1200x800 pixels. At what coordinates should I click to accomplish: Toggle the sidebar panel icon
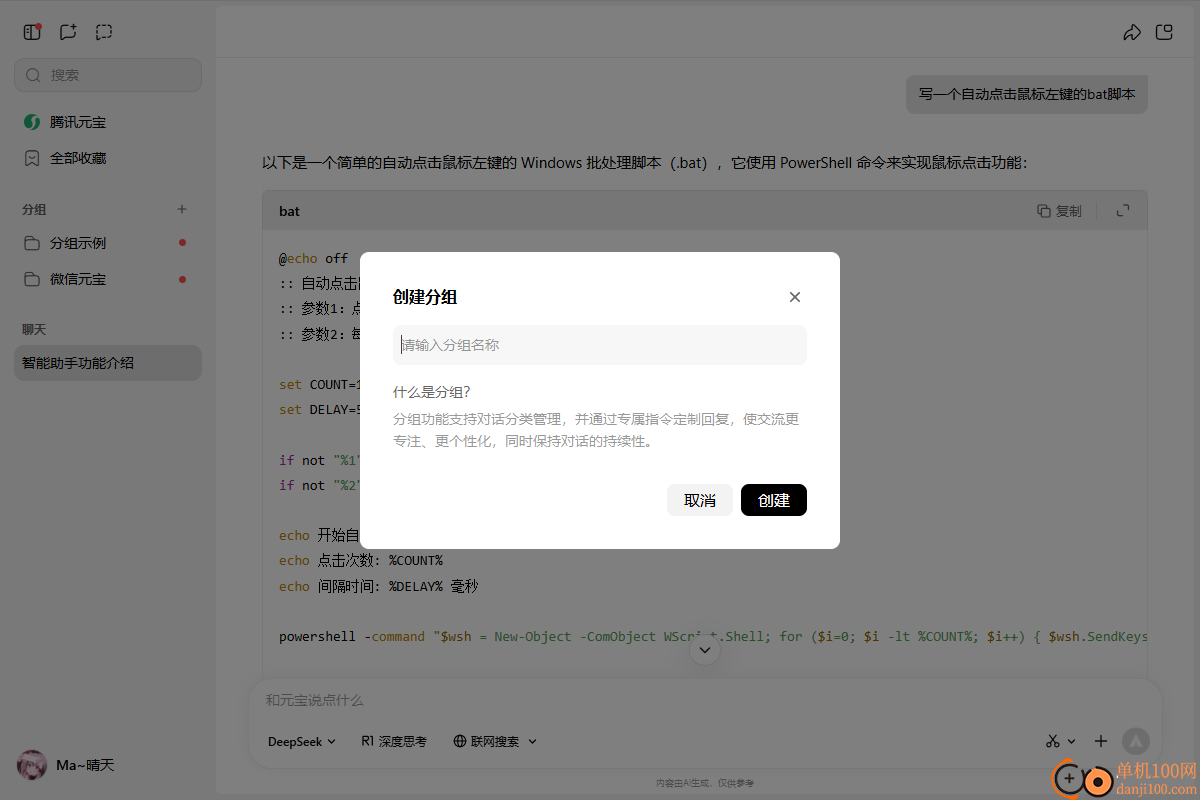pos(32,32)
